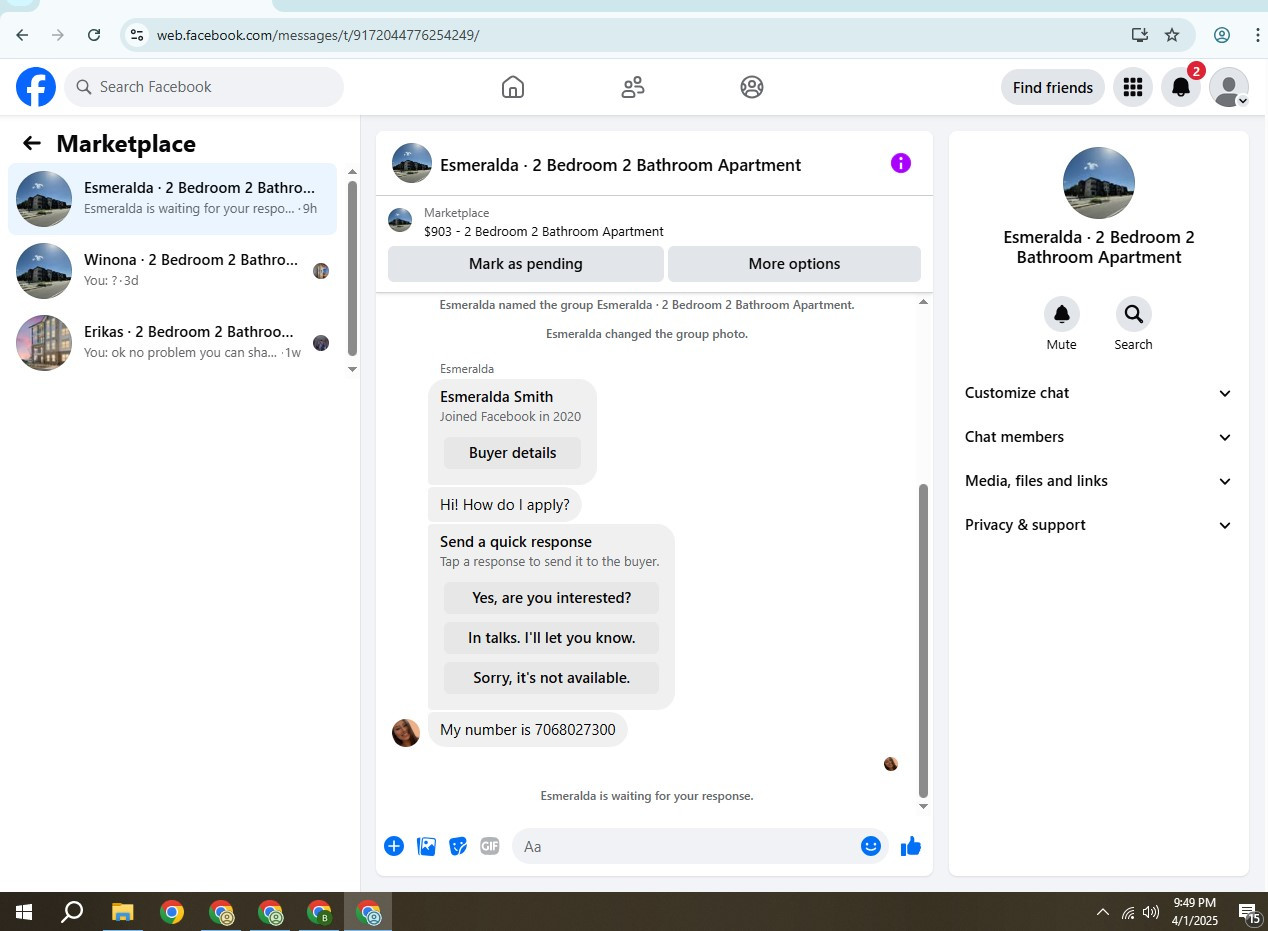This screenshot has height=931, width=1268.
Task: Go to the Home feed icon
Action: (x=512, y=87)
